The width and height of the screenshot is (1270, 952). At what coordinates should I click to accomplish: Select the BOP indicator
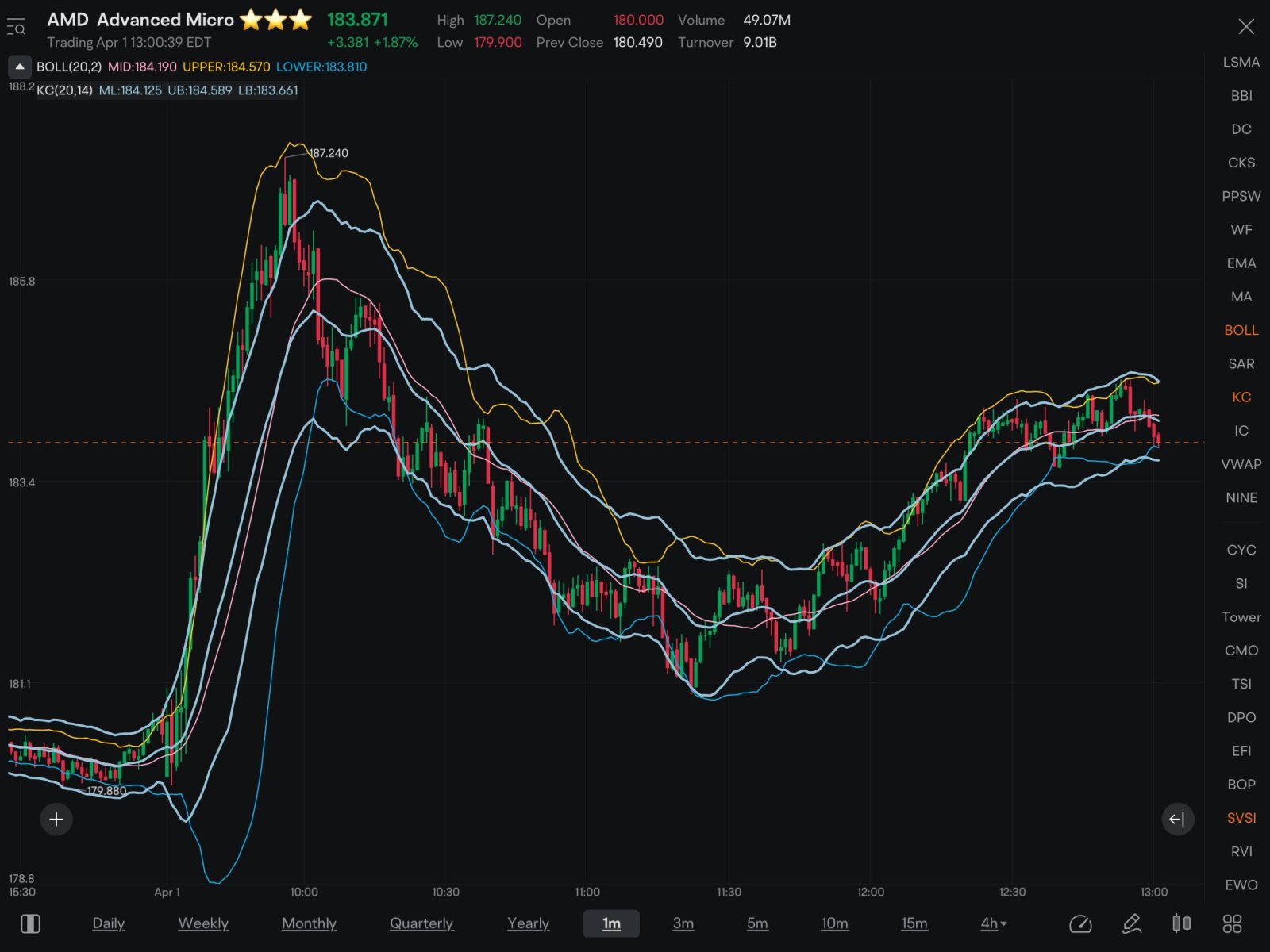coord(1241,784)
